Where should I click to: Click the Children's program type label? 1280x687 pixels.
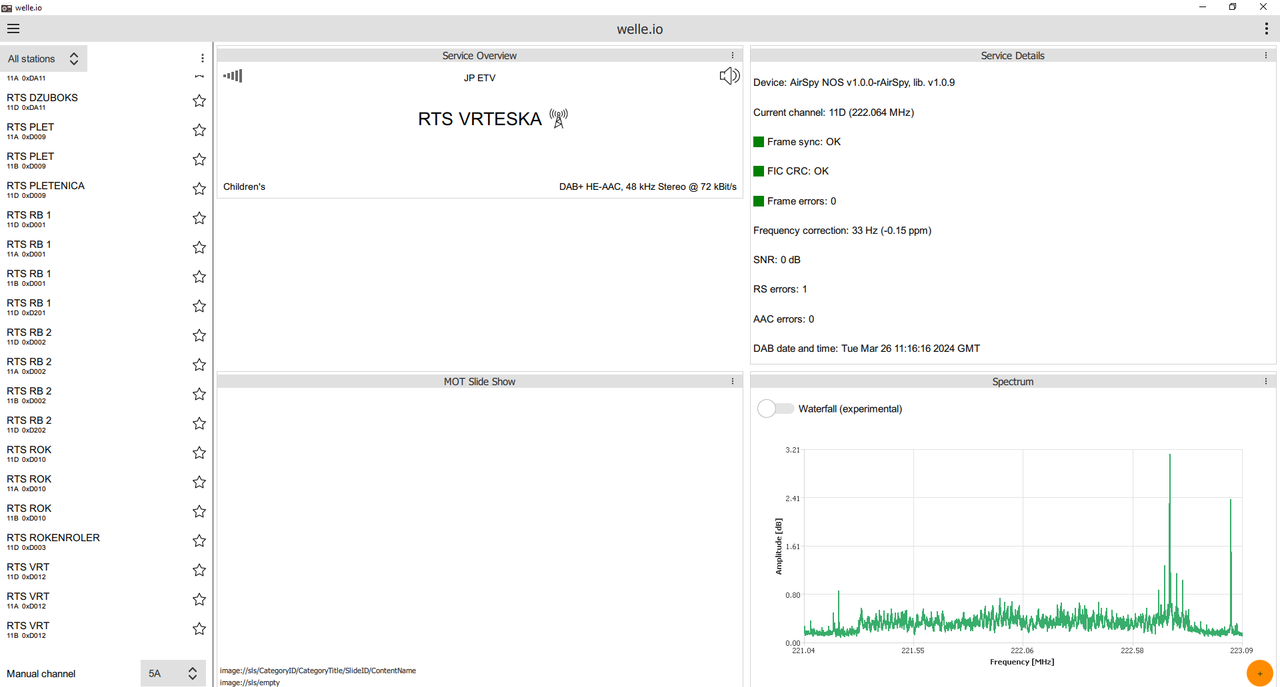pyautogui.click(x=244, y=187)
